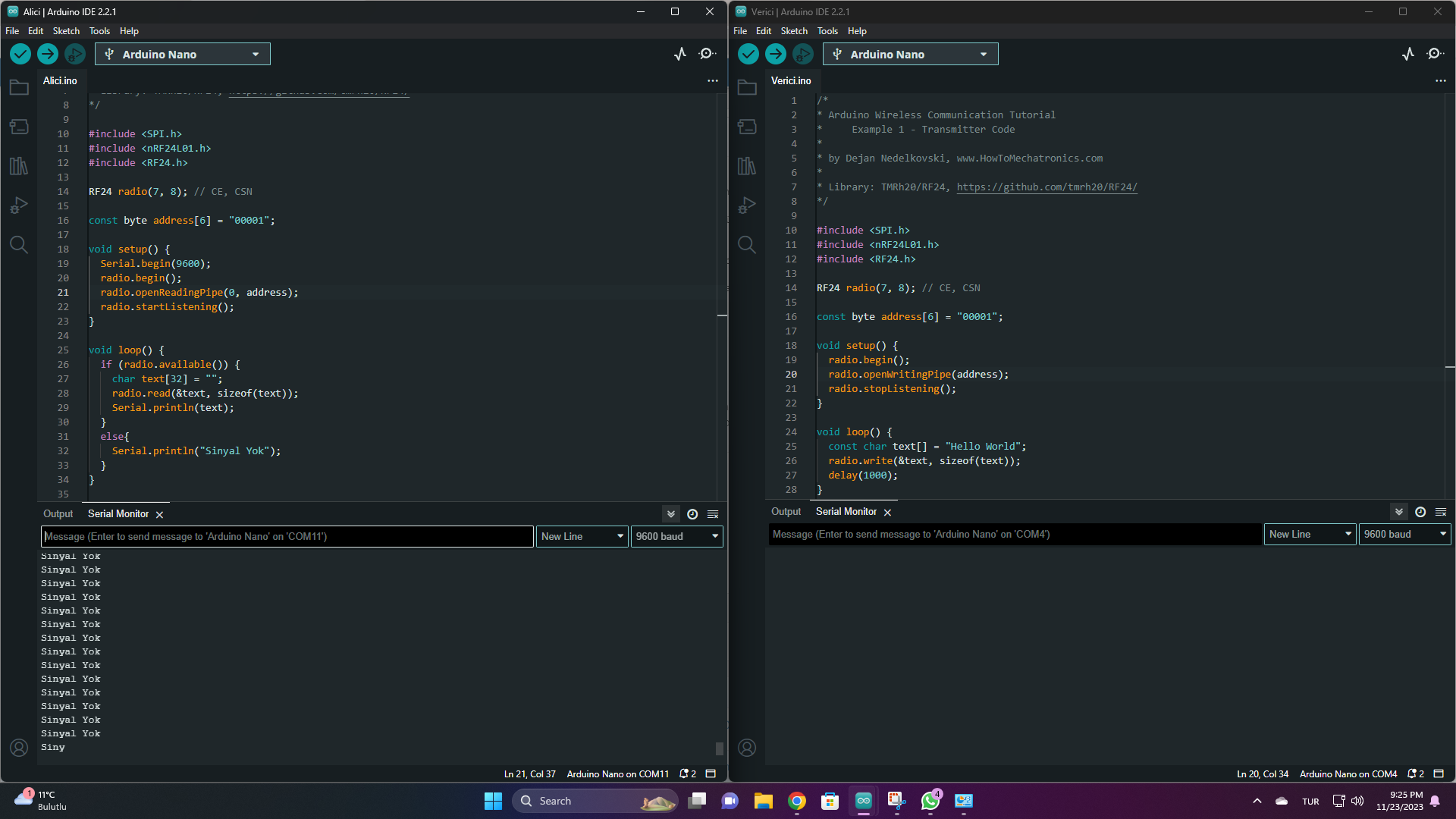Viewport: 1456px width, 819px height.
Task: Toggle timestamp in Alici serial monitor
Action: pyautogui.click(x=692, y=514)
